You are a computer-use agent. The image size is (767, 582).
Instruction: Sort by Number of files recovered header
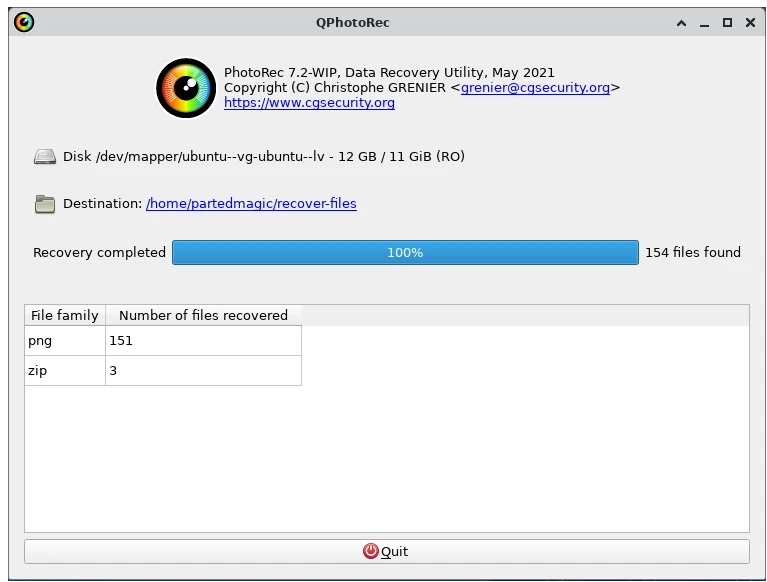[203, 315]
